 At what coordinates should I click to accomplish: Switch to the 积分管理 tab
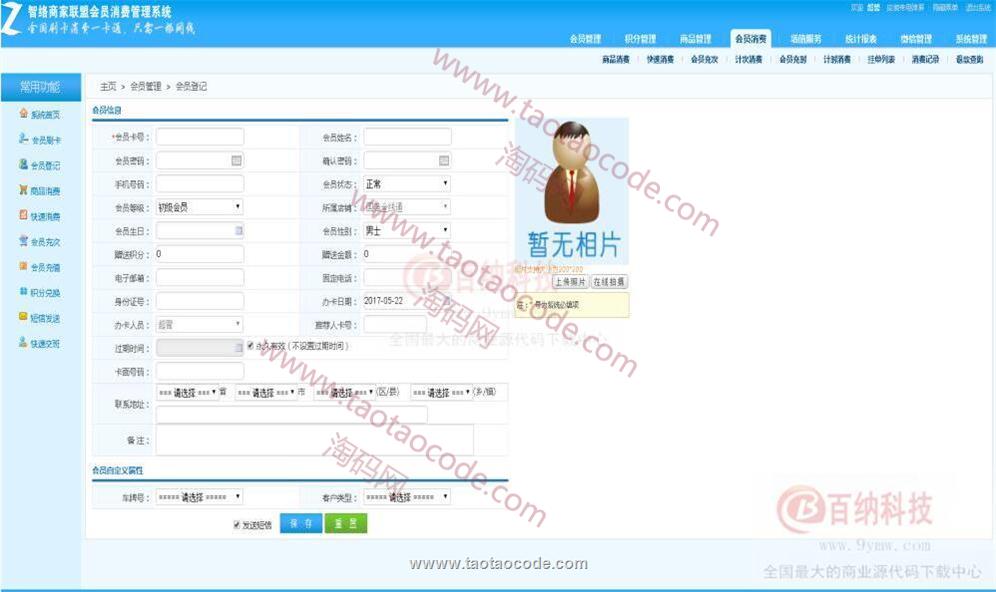(x=640, y=39)
